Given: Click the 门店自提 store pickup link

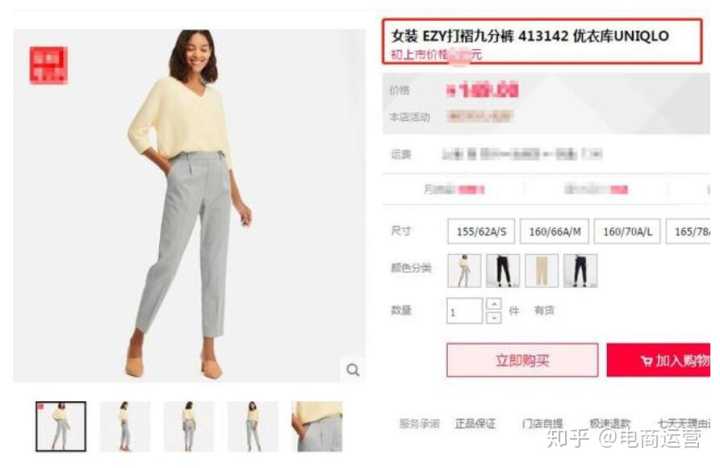Looking at the screenshot, I should point(542,423).
